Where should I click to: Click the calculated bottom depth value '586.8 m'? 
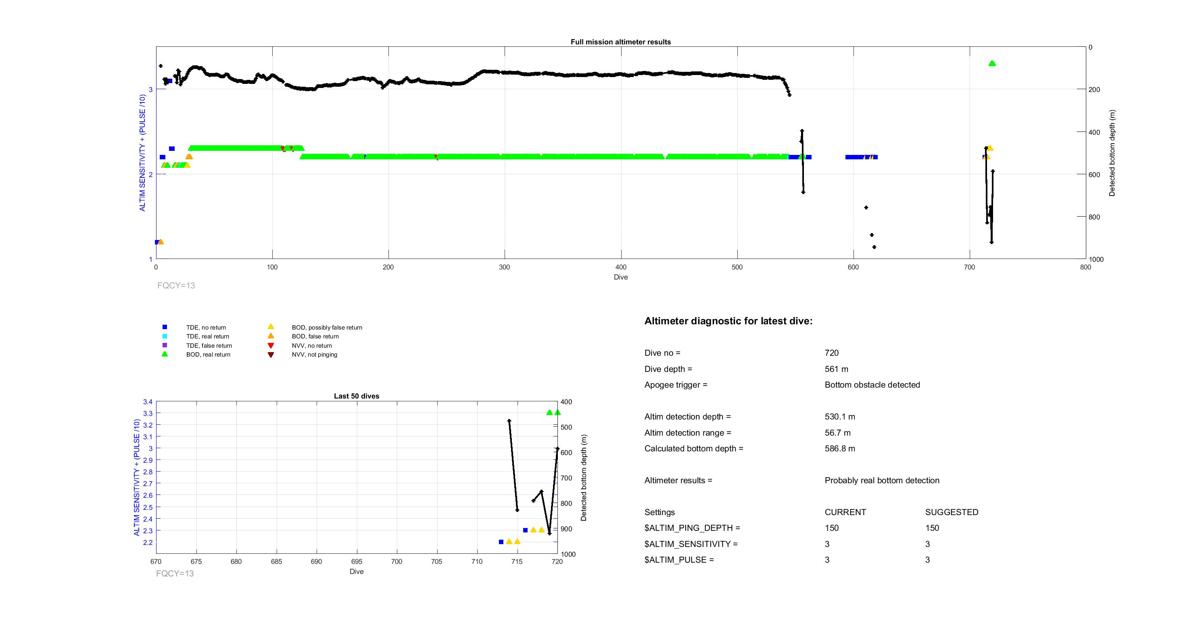[x=840, y=449]
